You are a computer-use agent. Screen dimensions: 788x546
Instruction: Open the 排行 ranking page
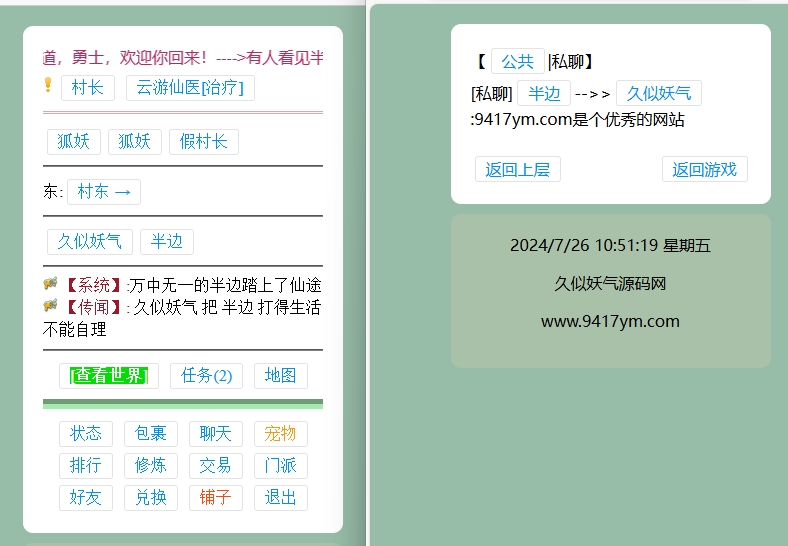tap(86, 466)
